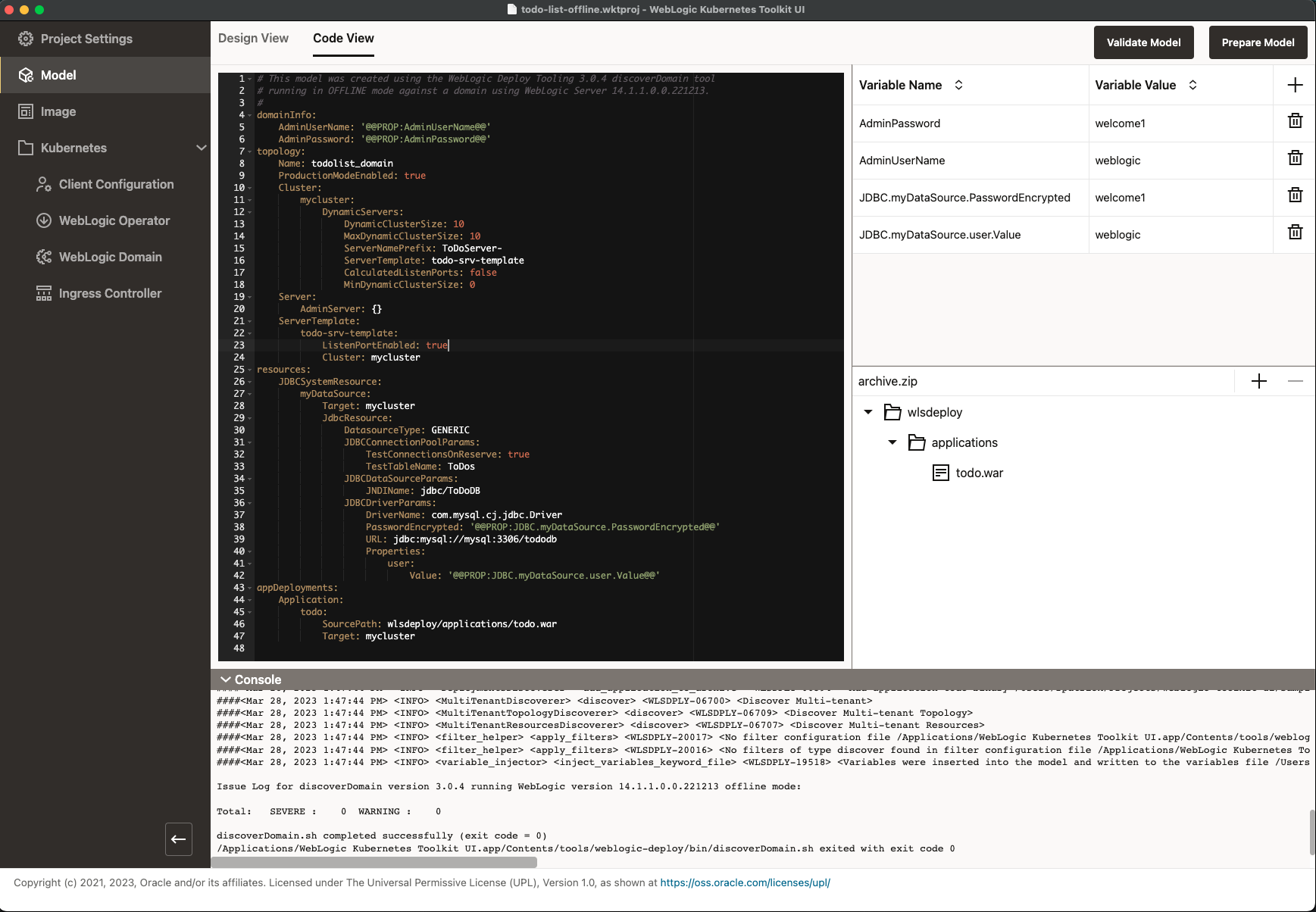The image size is (1316, 912).
Task: Click the console horizontal scrollbar
Action: pos(374,862)
